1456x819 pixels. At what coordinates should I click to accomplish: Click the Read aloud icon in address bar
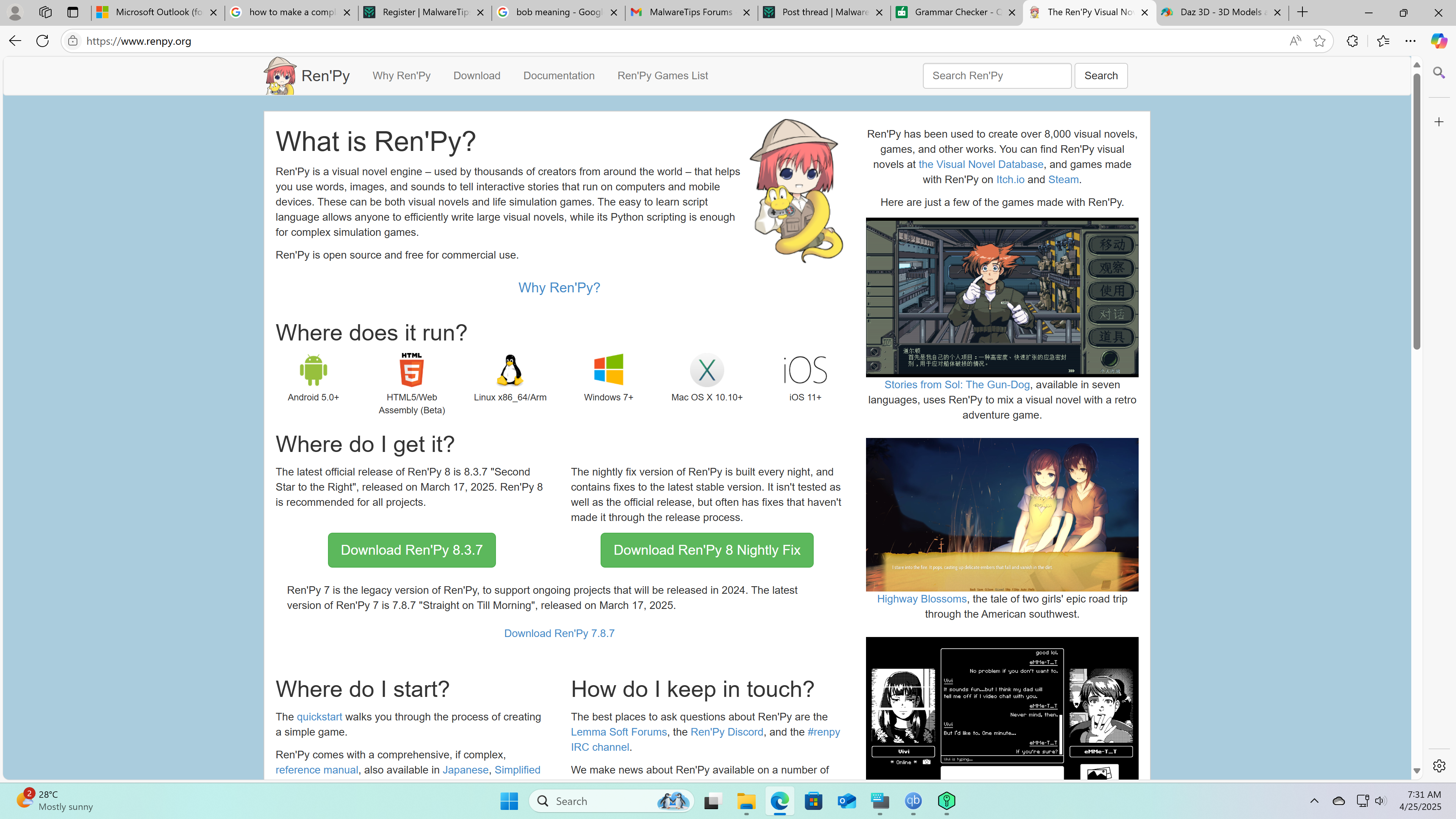(x=1295, y=41)
